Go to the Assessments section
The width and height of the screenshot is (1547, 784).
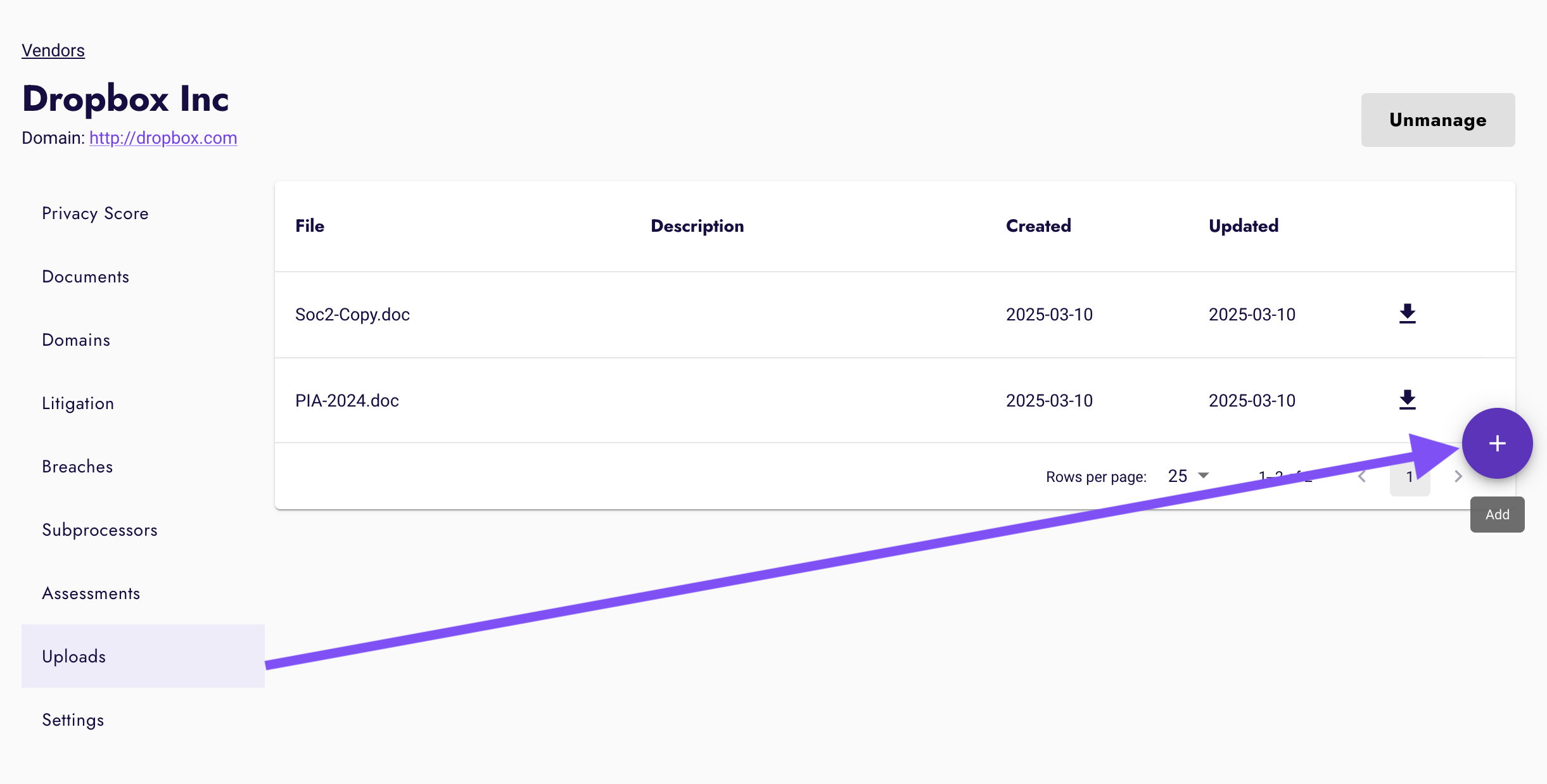tap(143, 593)
